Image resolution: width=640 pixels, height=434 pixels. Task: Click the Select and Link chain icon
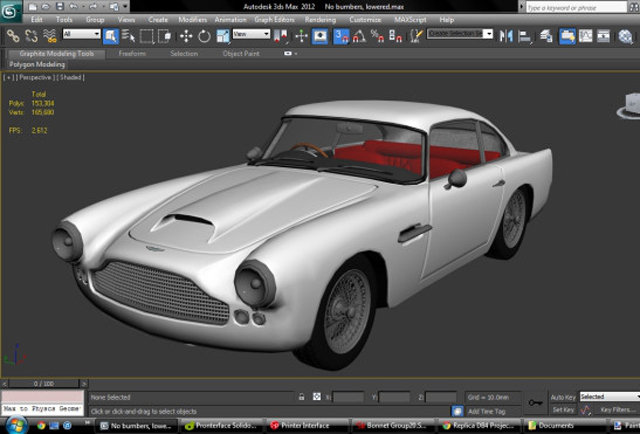coord(12,35)
